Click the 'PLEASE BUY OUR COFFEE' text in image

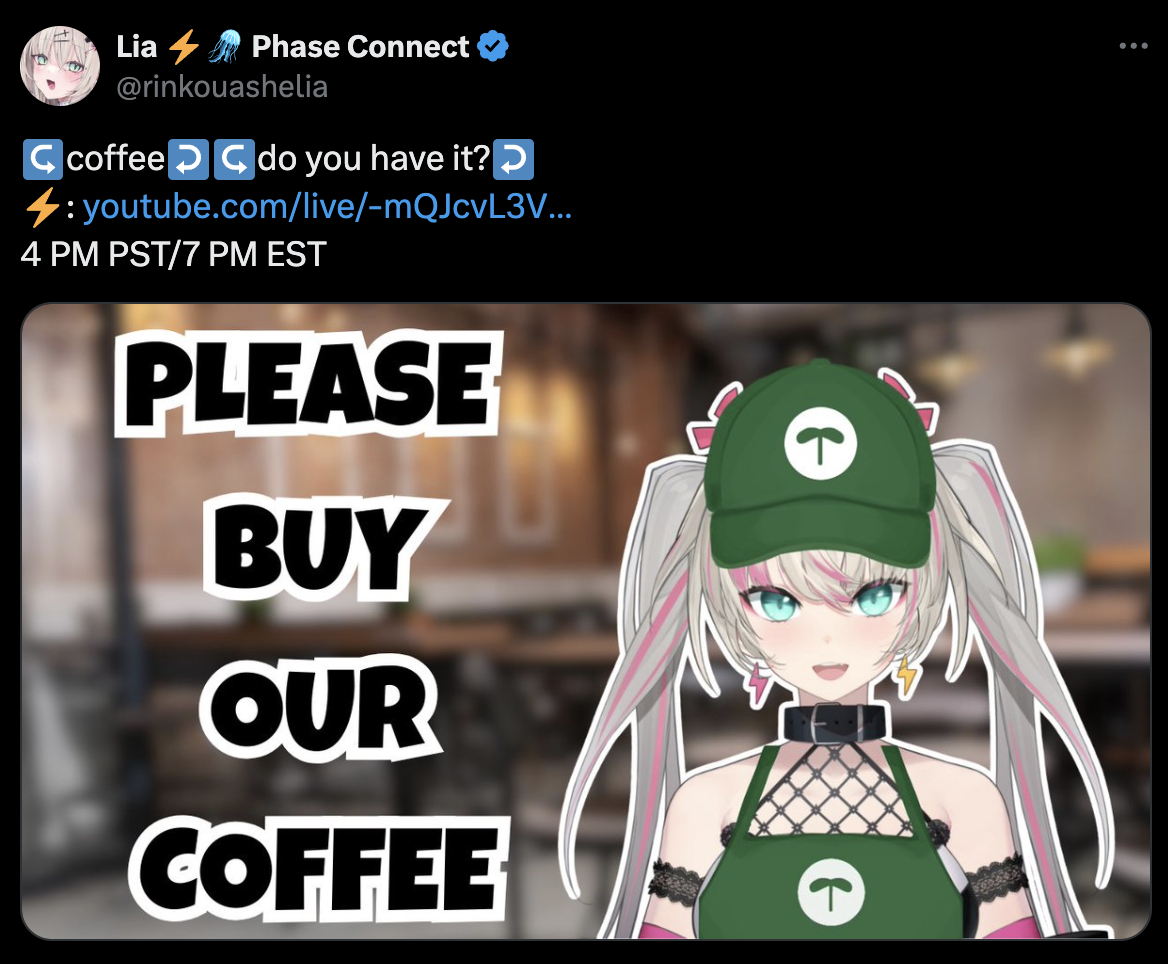(313, 626)
